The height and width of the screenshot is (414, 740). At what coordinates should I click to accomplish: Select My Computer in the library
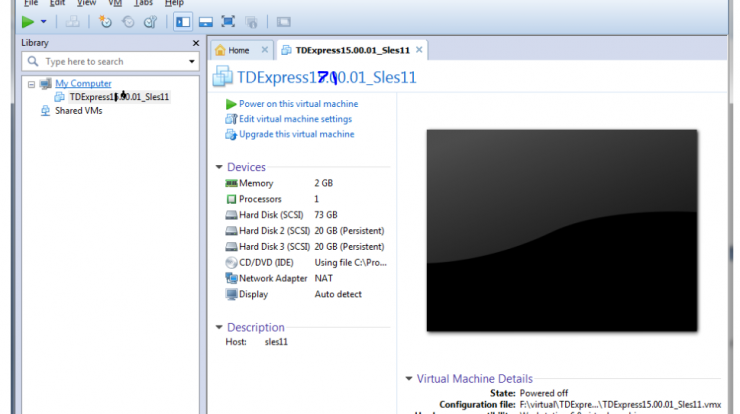click(83, 84)
